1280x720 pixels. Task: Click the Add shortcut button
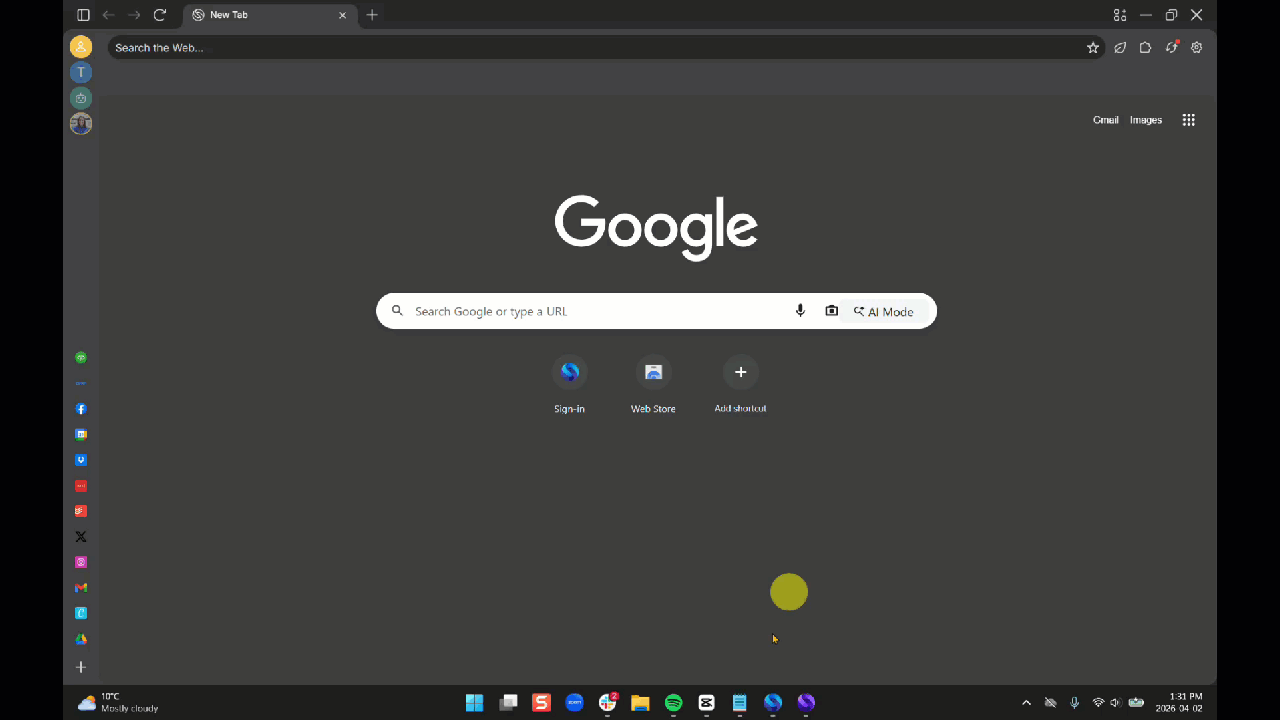coord(741,384)
